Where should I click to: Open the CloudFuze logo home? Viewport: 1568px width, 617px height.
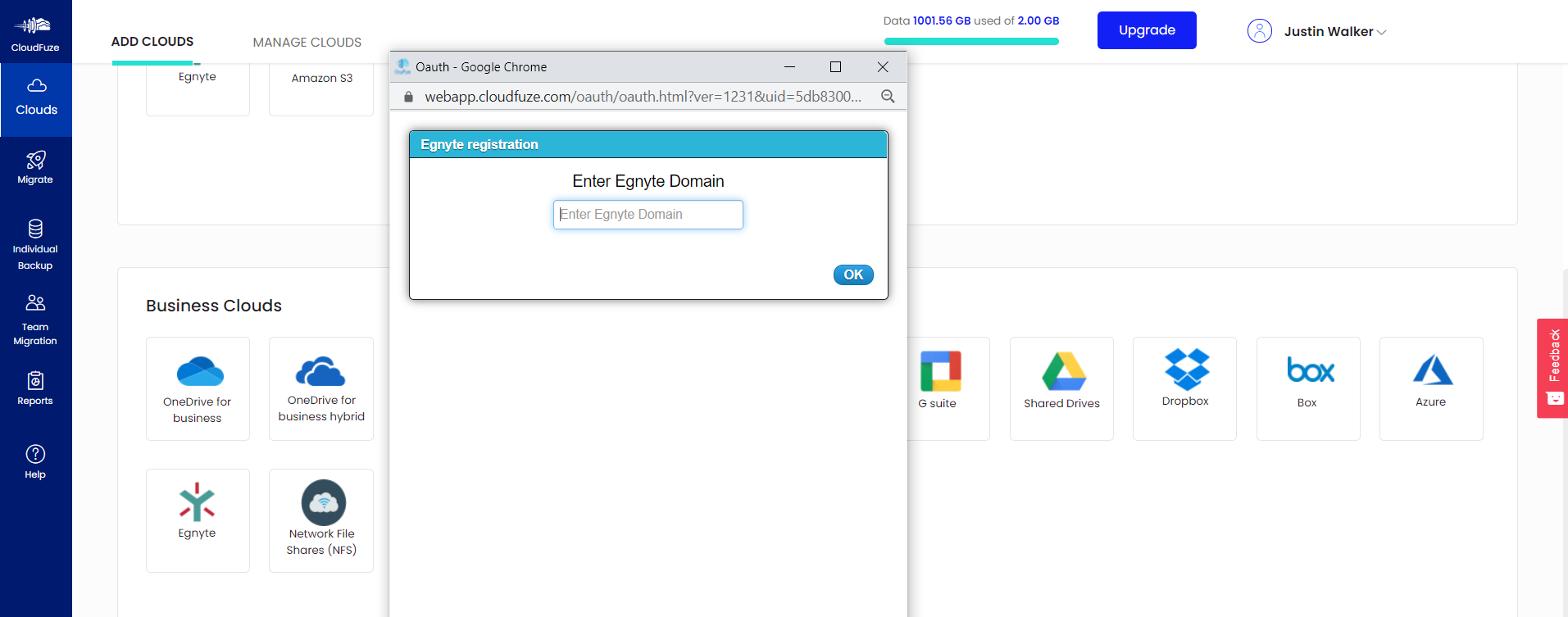pyautogui.click(x=35, y=33)
